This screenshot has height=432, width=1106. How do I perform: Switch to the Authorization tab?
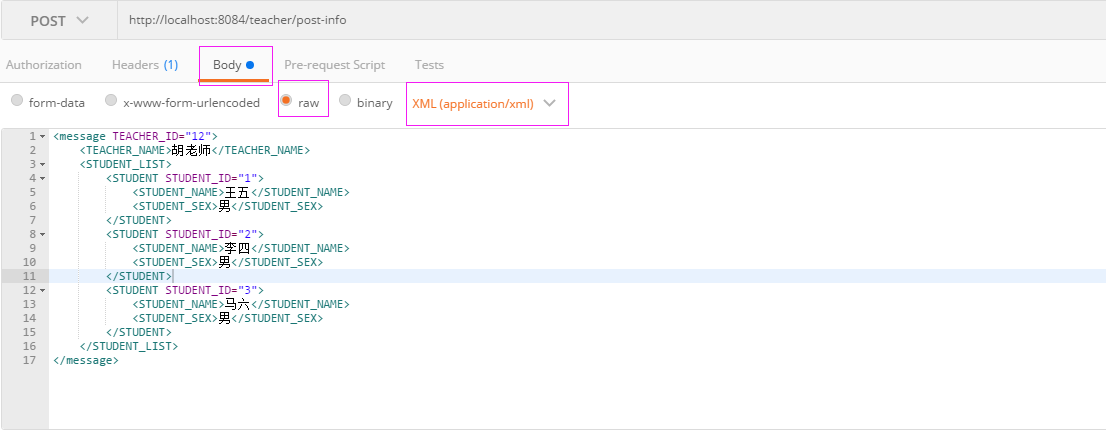44,65
